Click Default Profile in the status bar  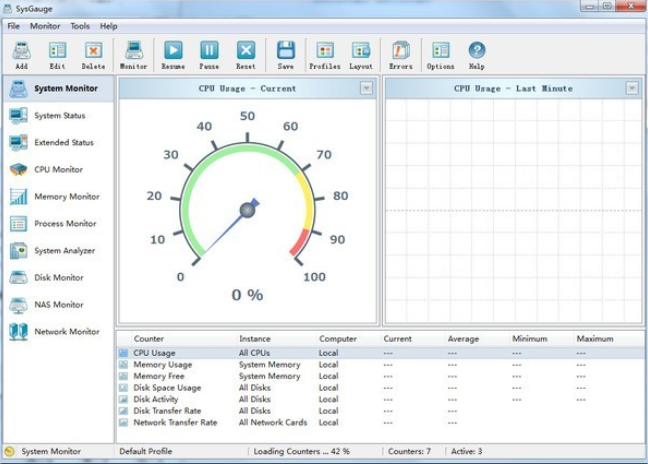point(145,451)
